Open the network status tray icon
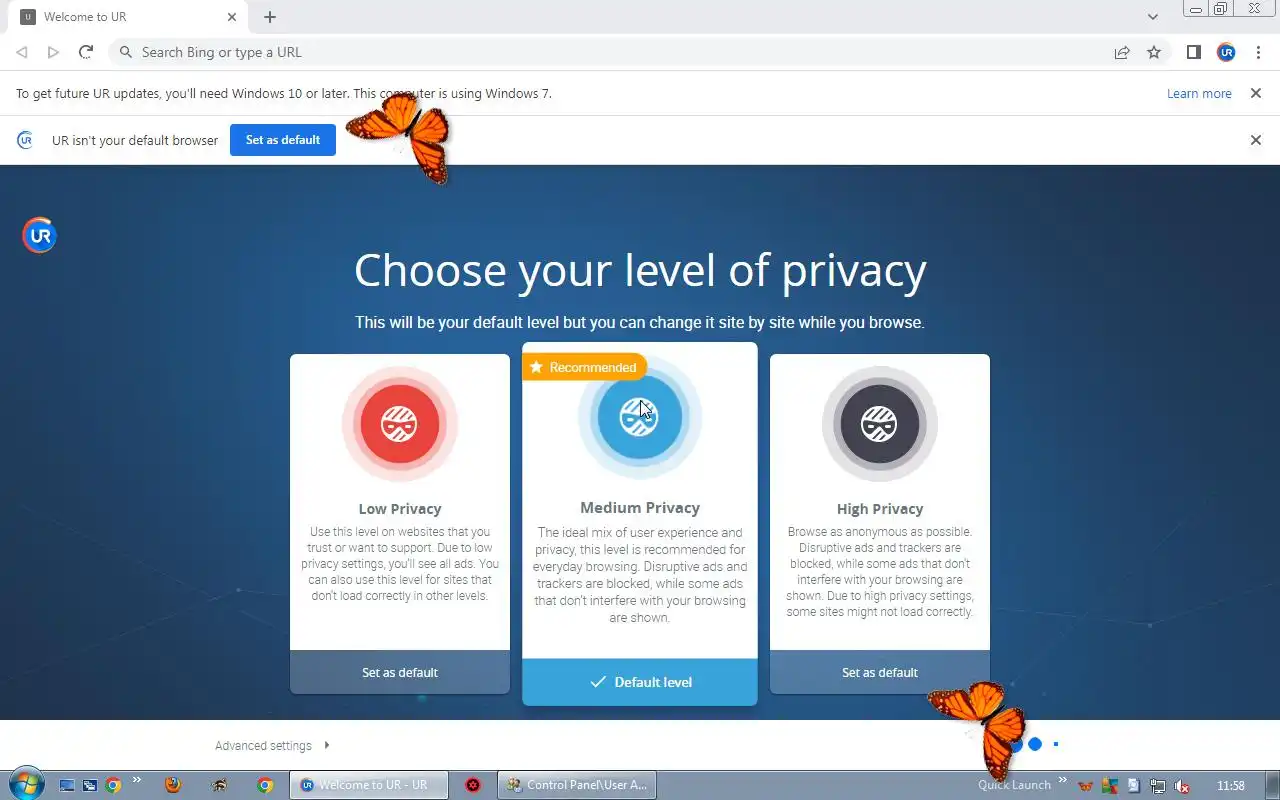1280x800 pixels. point(1158,786)
